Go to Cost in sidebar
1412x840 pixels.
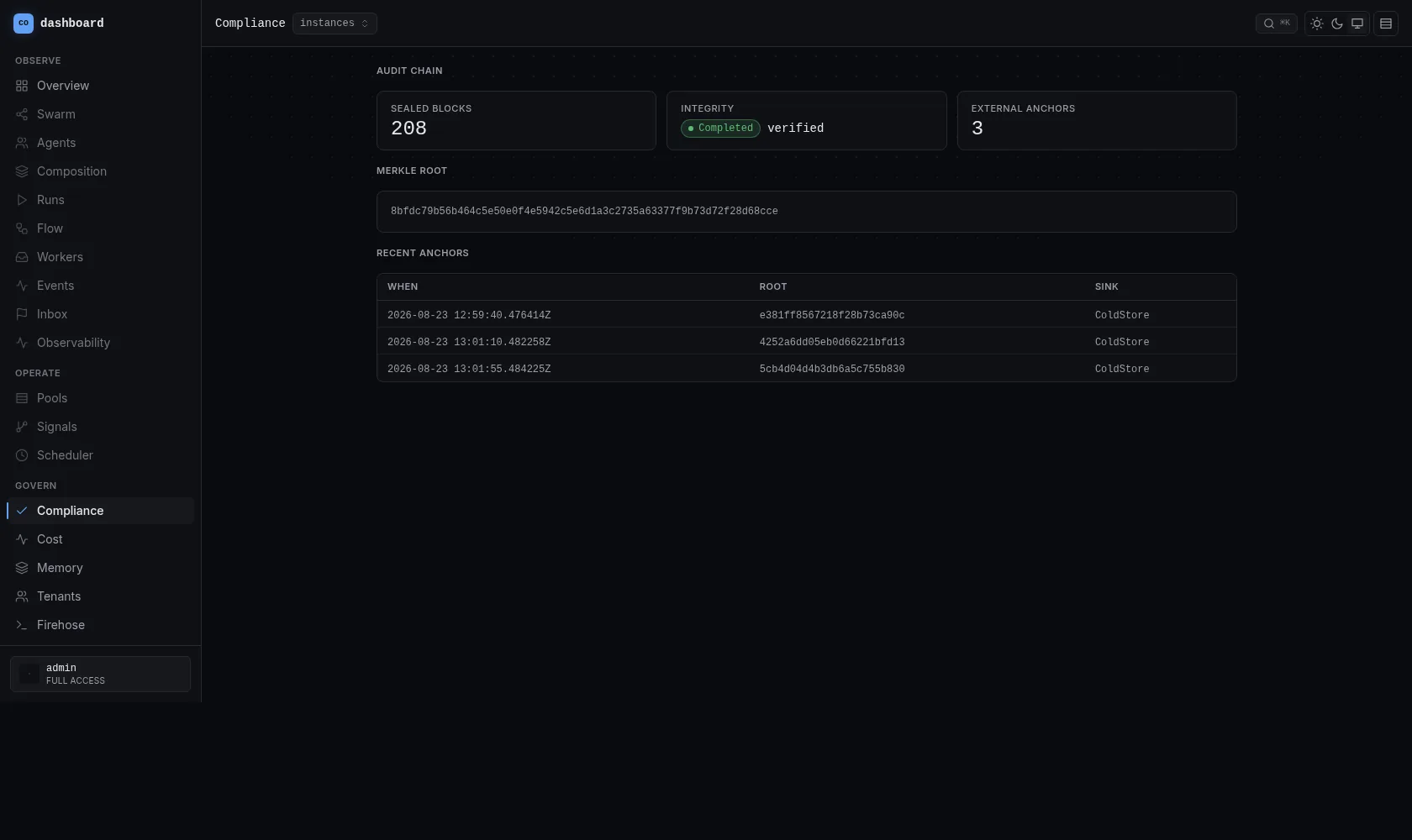tap(100, 539)
